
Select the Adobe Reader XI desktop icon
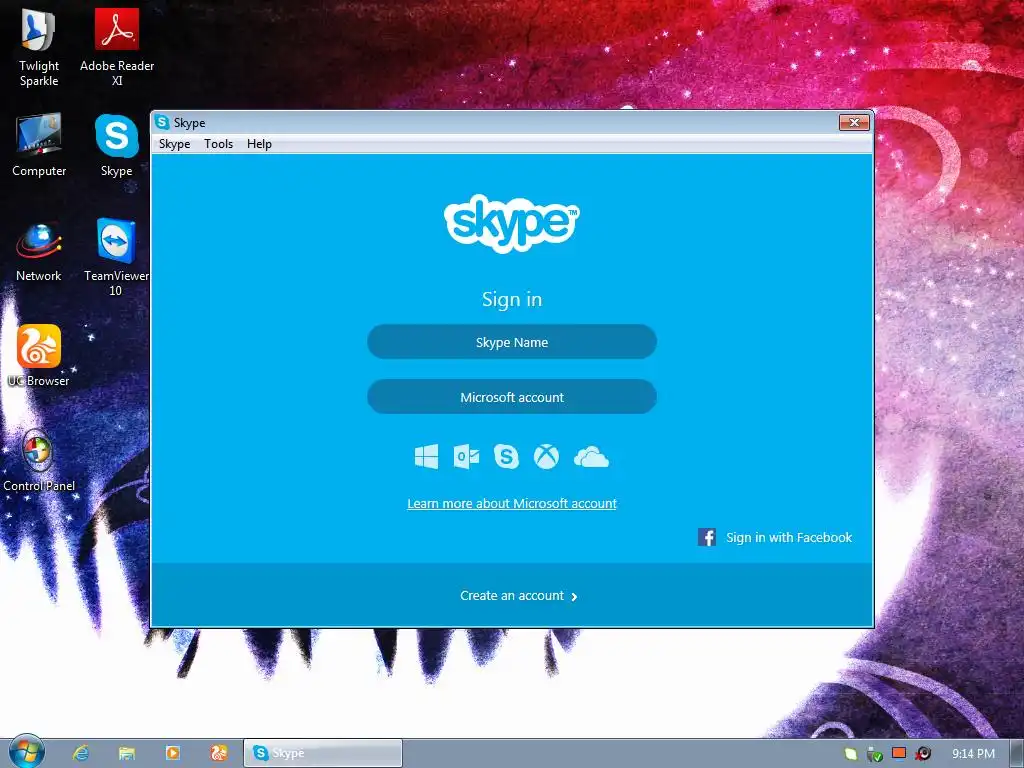tap(117, 47)
